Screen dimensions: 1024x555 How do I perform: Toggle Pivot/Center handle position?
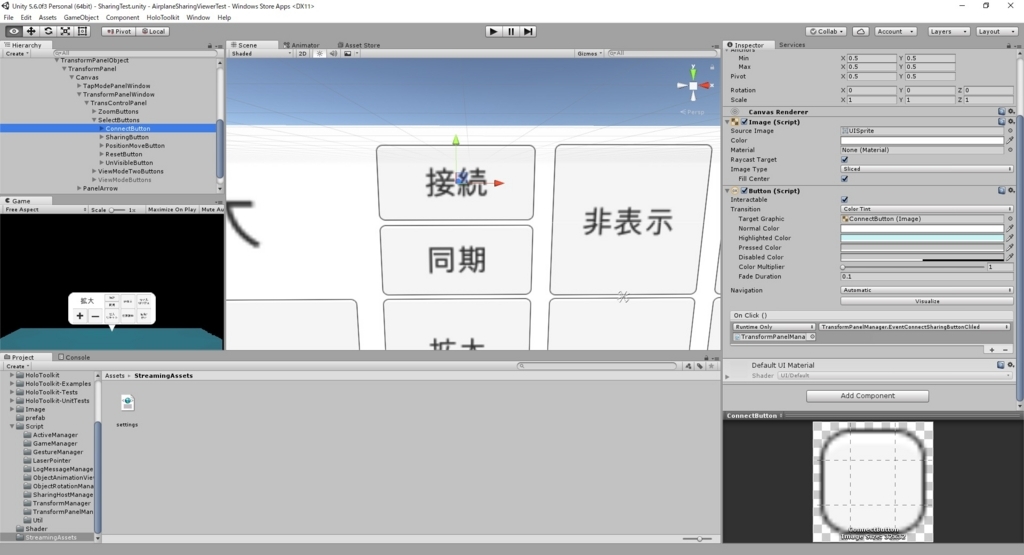coord(118,31)
